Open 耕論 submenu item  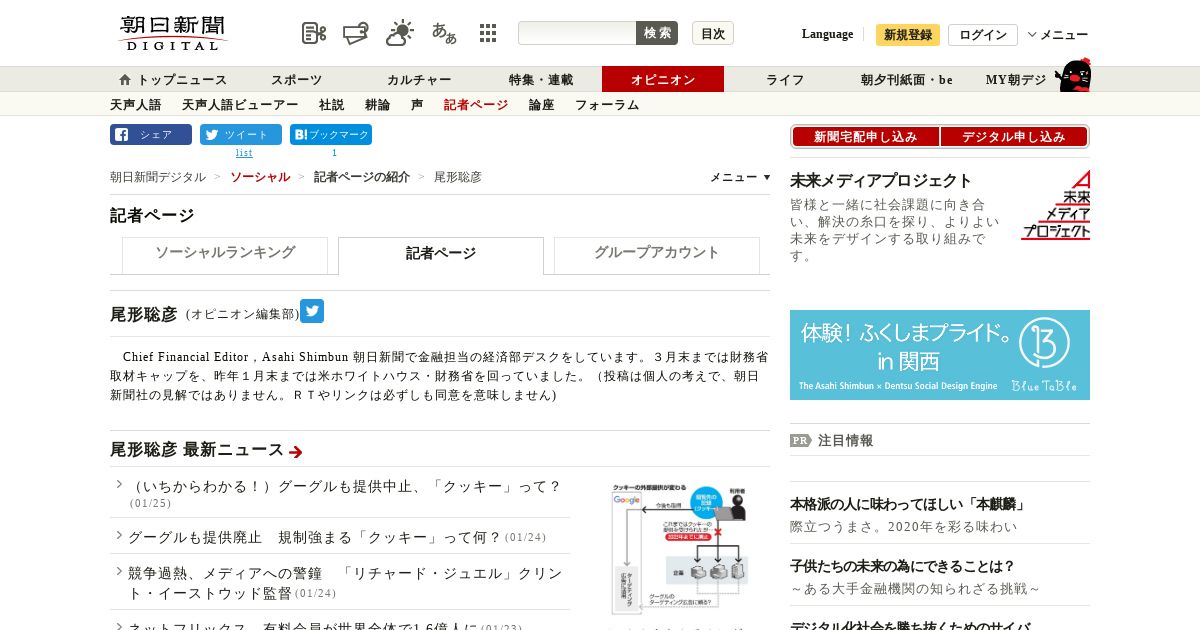[377, 105]
